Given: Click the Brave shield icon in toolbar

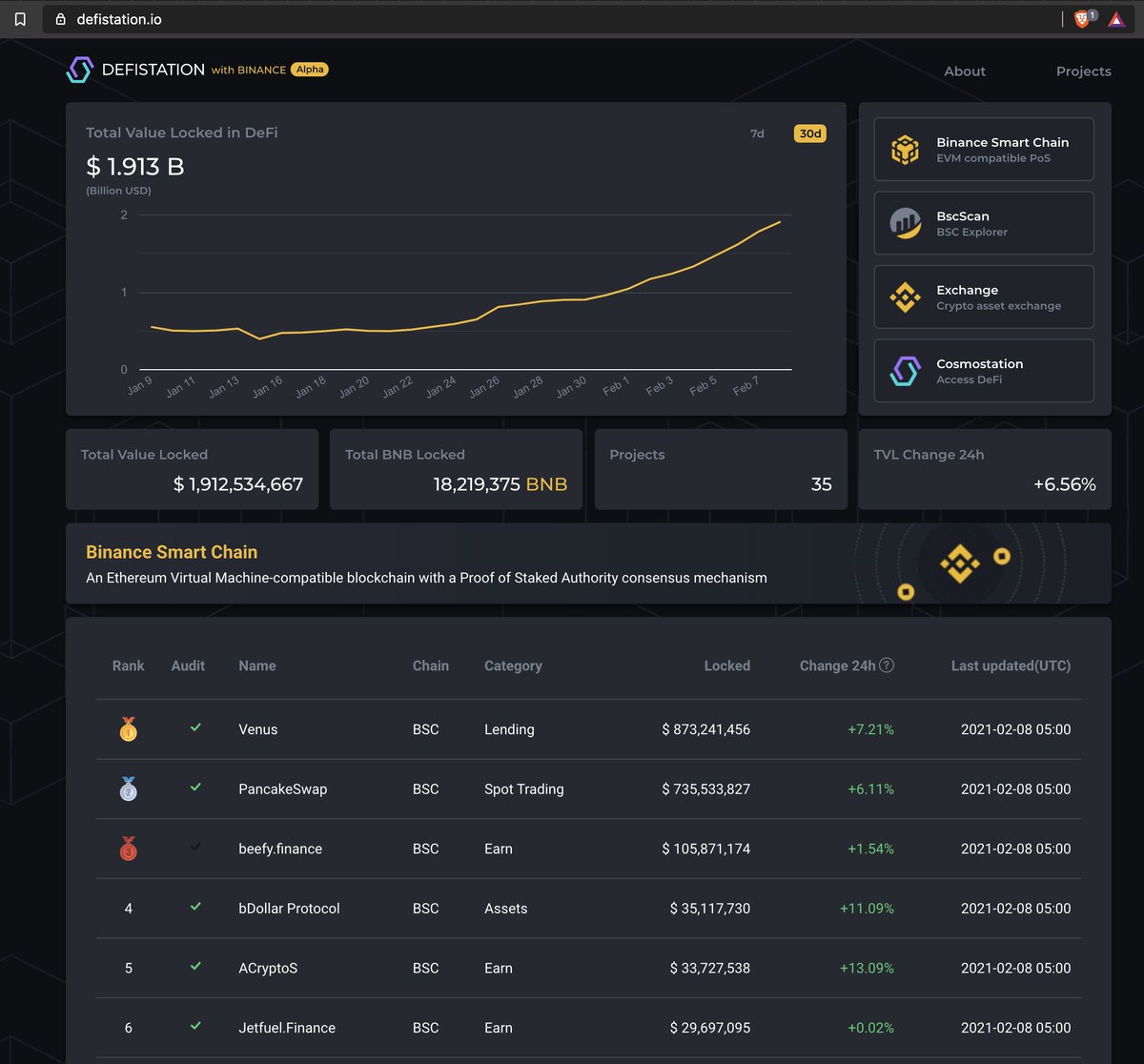Looking at the screenshot, I should 1082,18.
